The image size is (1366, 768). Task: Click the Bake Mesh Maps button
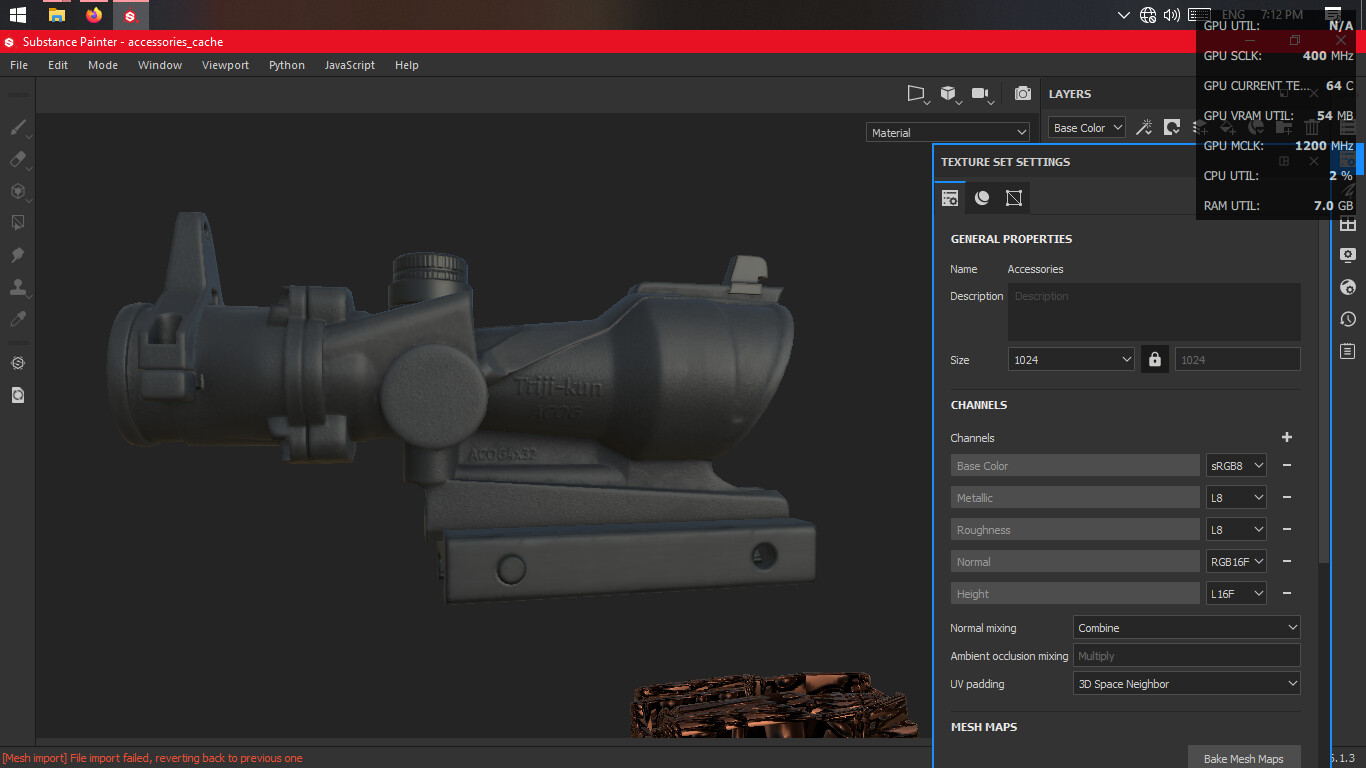point(1244,757)
